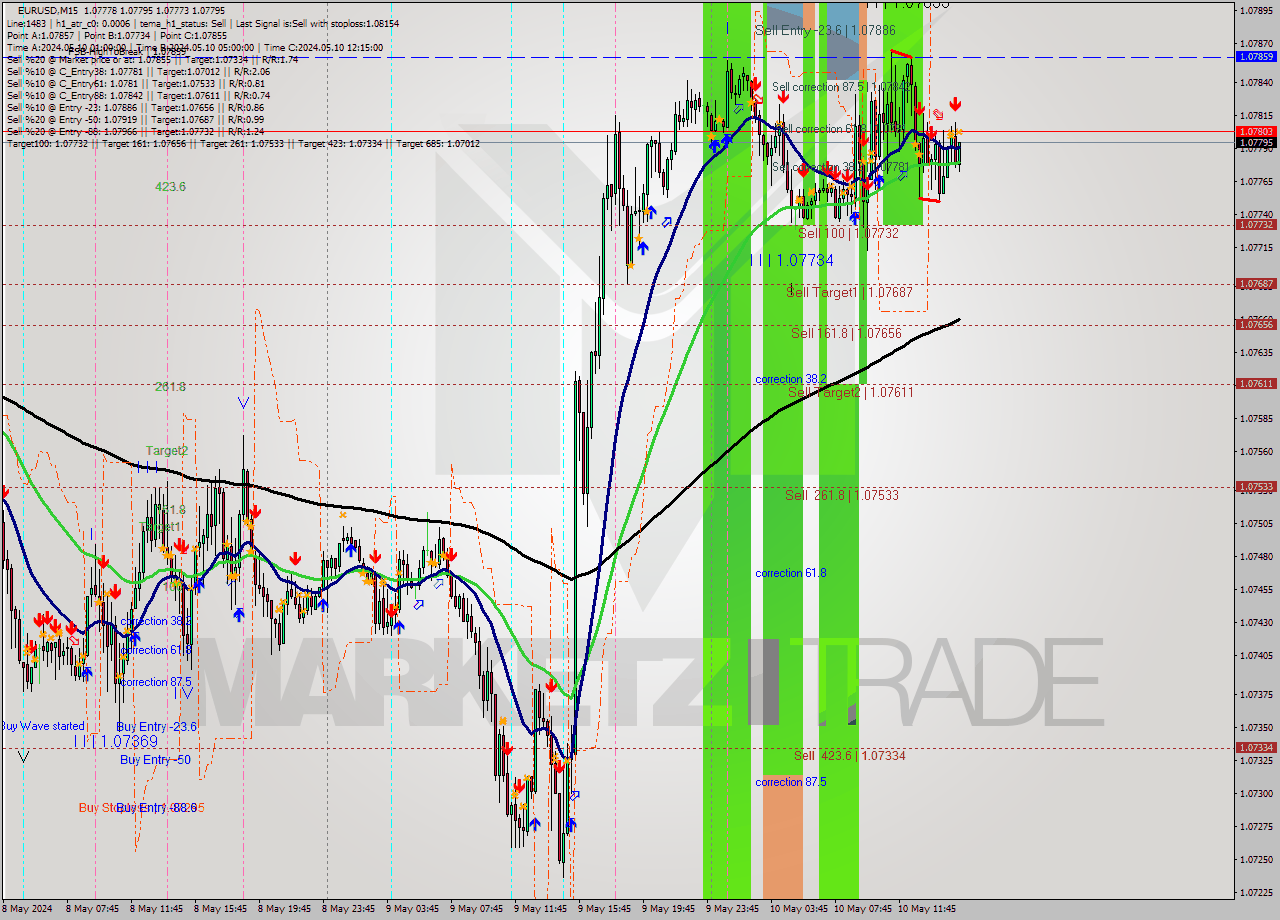This screenshot has height=920, width=1280.
Task: Click the 1.07687 price tag on axis
Action: pos(1256,283)
